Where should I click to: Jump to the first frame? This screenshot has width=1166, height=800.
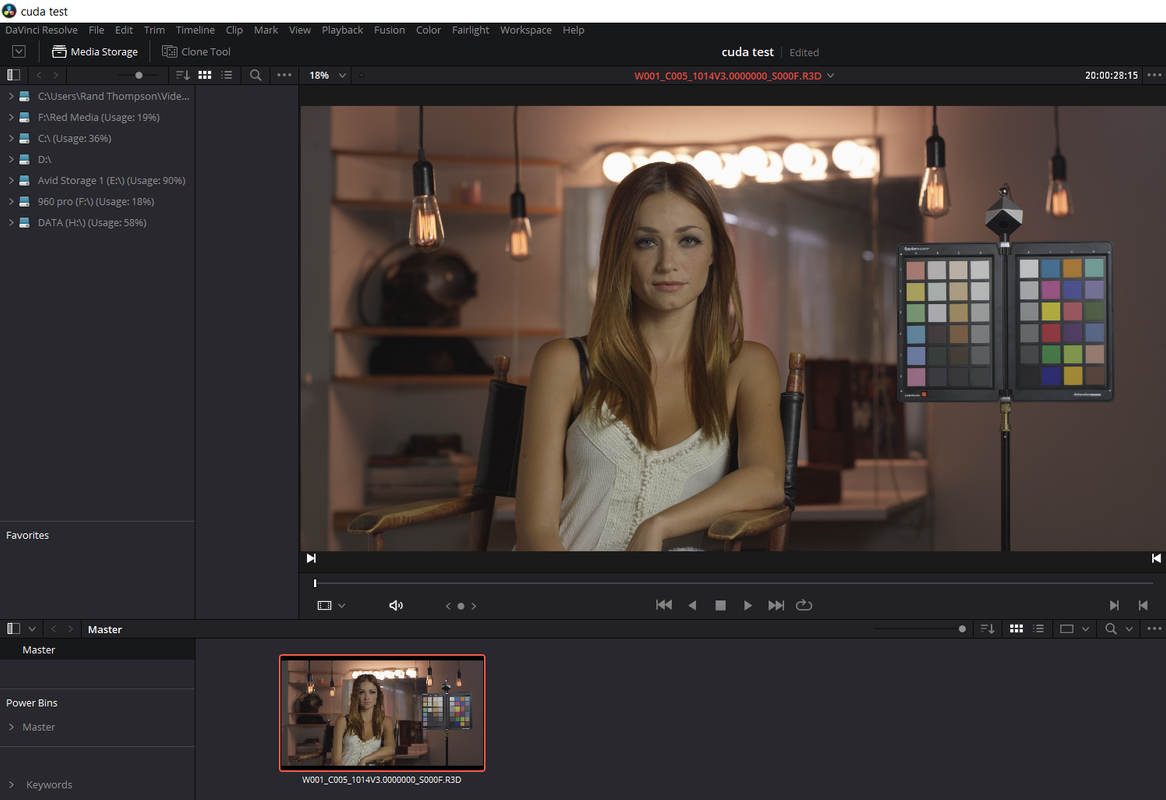(664, 605)
